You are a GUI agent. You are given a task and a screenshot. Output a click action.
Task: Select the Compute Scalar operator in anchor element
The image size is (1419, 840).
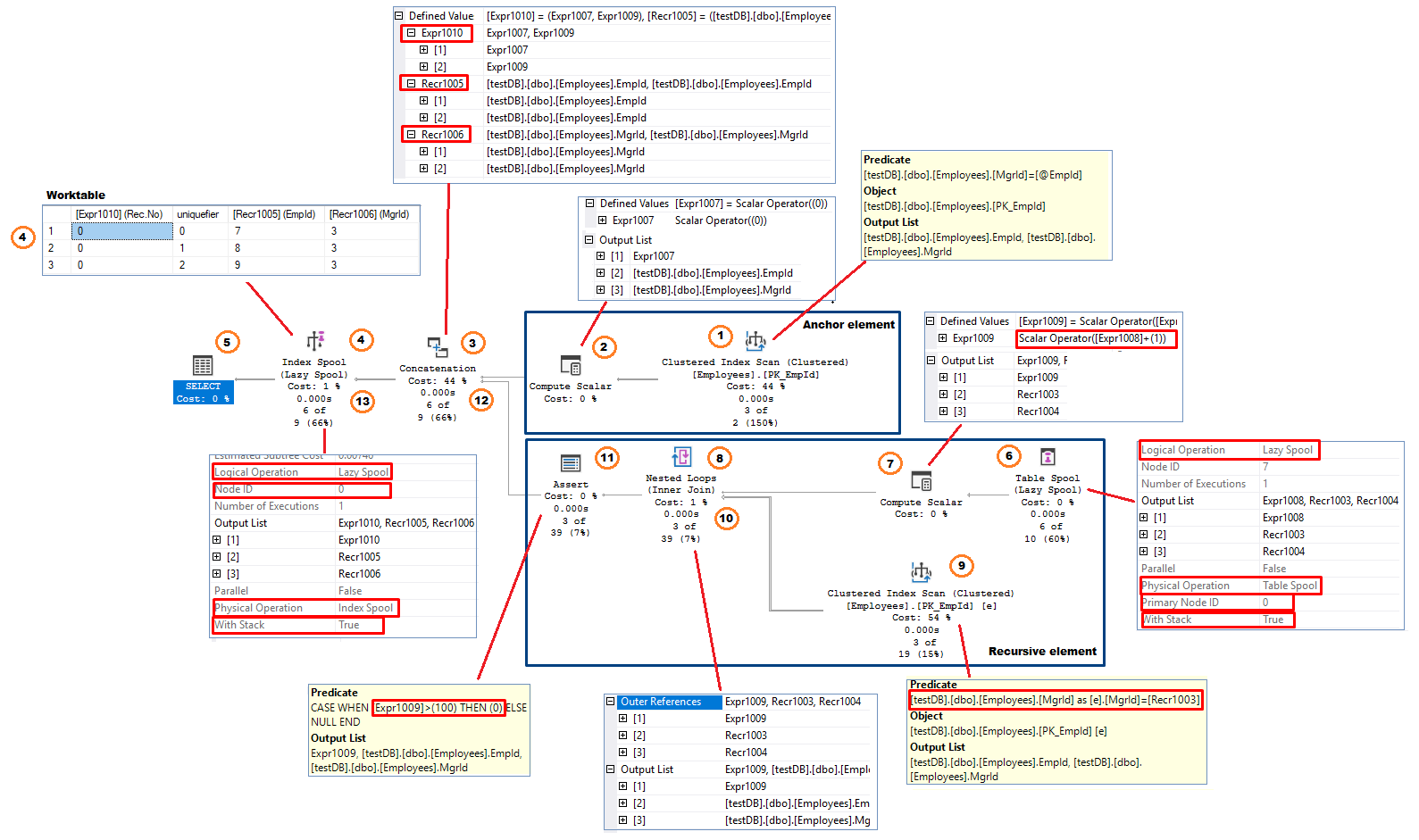(x=571, y=365)
